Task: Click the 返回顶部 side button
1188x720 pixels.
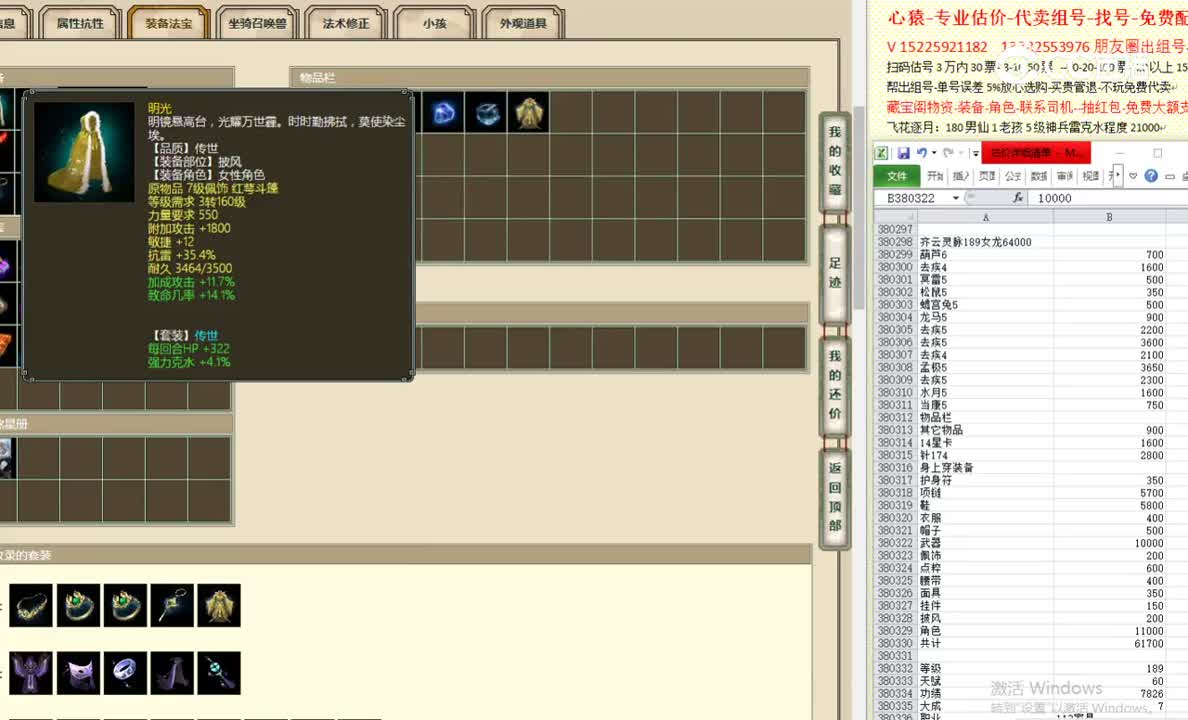Action: (x=834, y=497)
